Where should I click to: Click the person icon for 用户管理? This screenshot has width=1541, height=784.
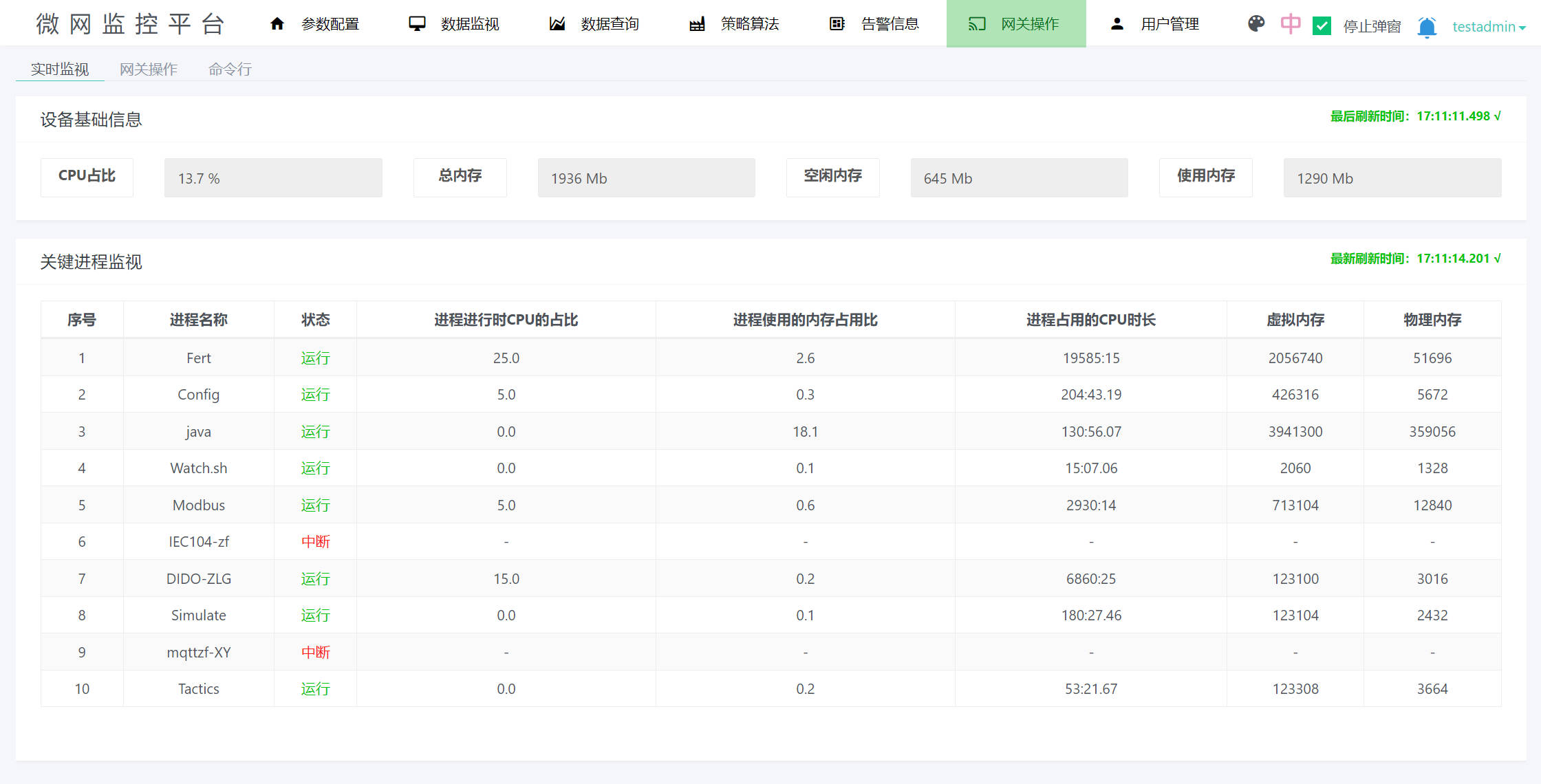click(1117, 24)
